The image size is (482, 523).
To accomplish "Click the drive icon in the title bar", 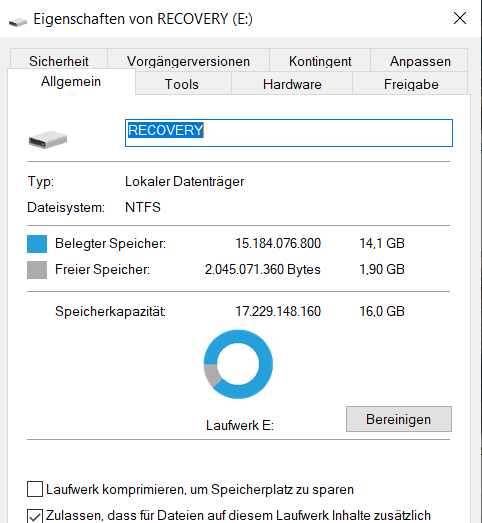I will (x=18, y=22).
